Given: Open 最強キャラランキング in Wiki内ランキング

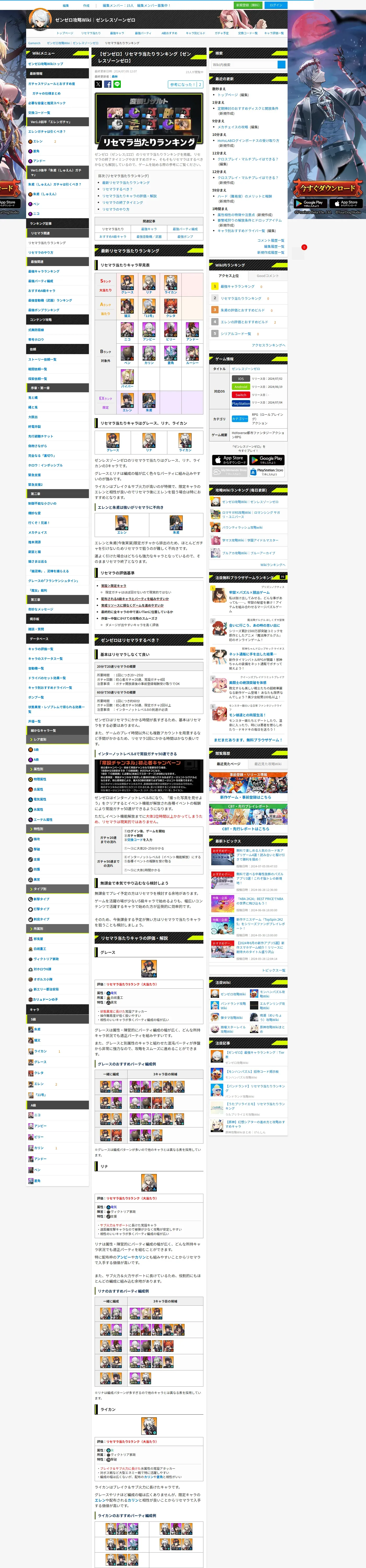Looking at the screenshot, I should tap(237, 286).
